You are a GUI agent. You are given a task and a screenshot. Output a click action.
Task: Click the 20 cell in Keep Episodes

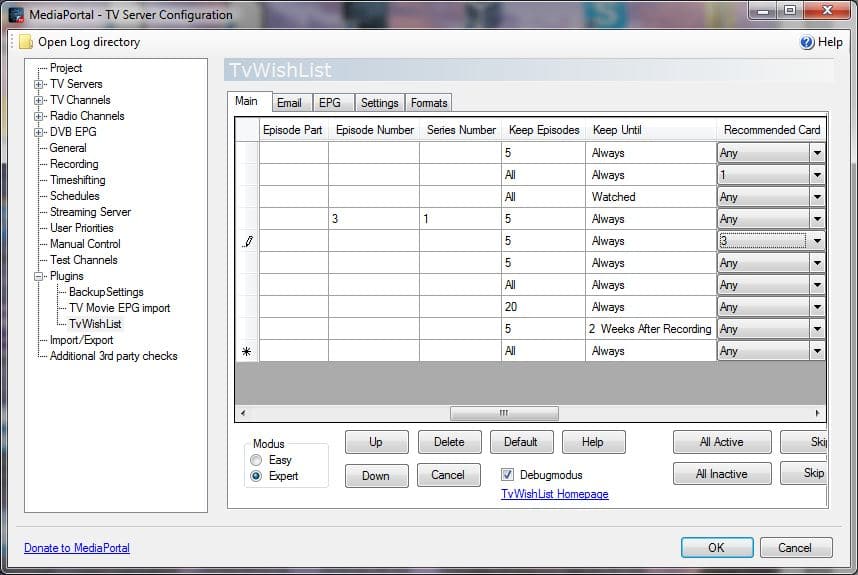tap(543, 307)
